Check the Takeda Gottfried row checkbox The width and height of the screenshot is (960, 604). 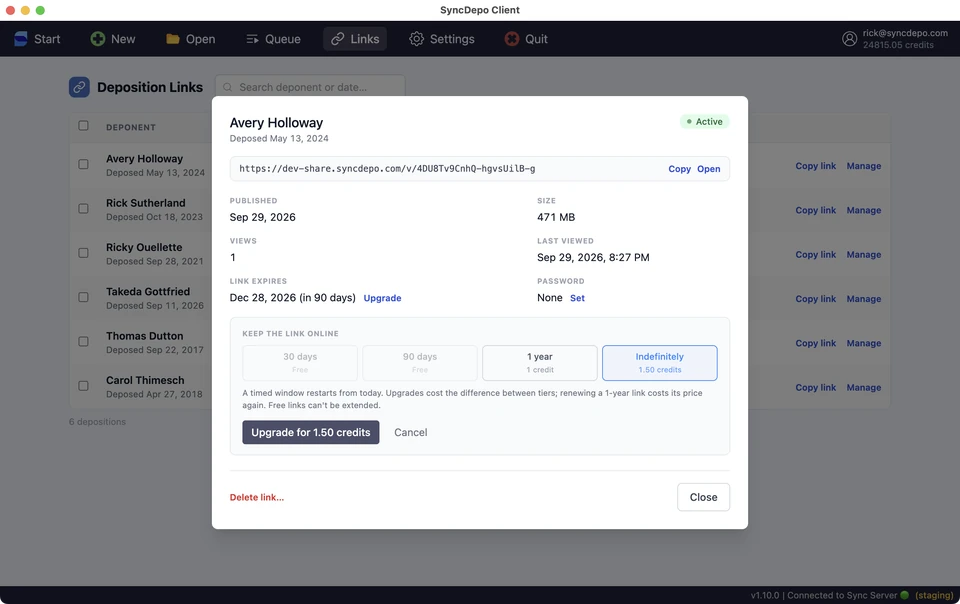pos(83,297)
